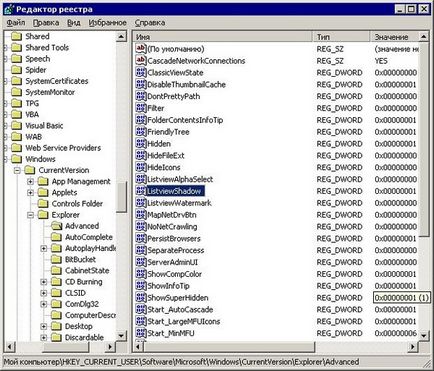The image size is (434, 371).
Task: Select the SystemCertificates folder icon
Action: (x=16, y=81)
